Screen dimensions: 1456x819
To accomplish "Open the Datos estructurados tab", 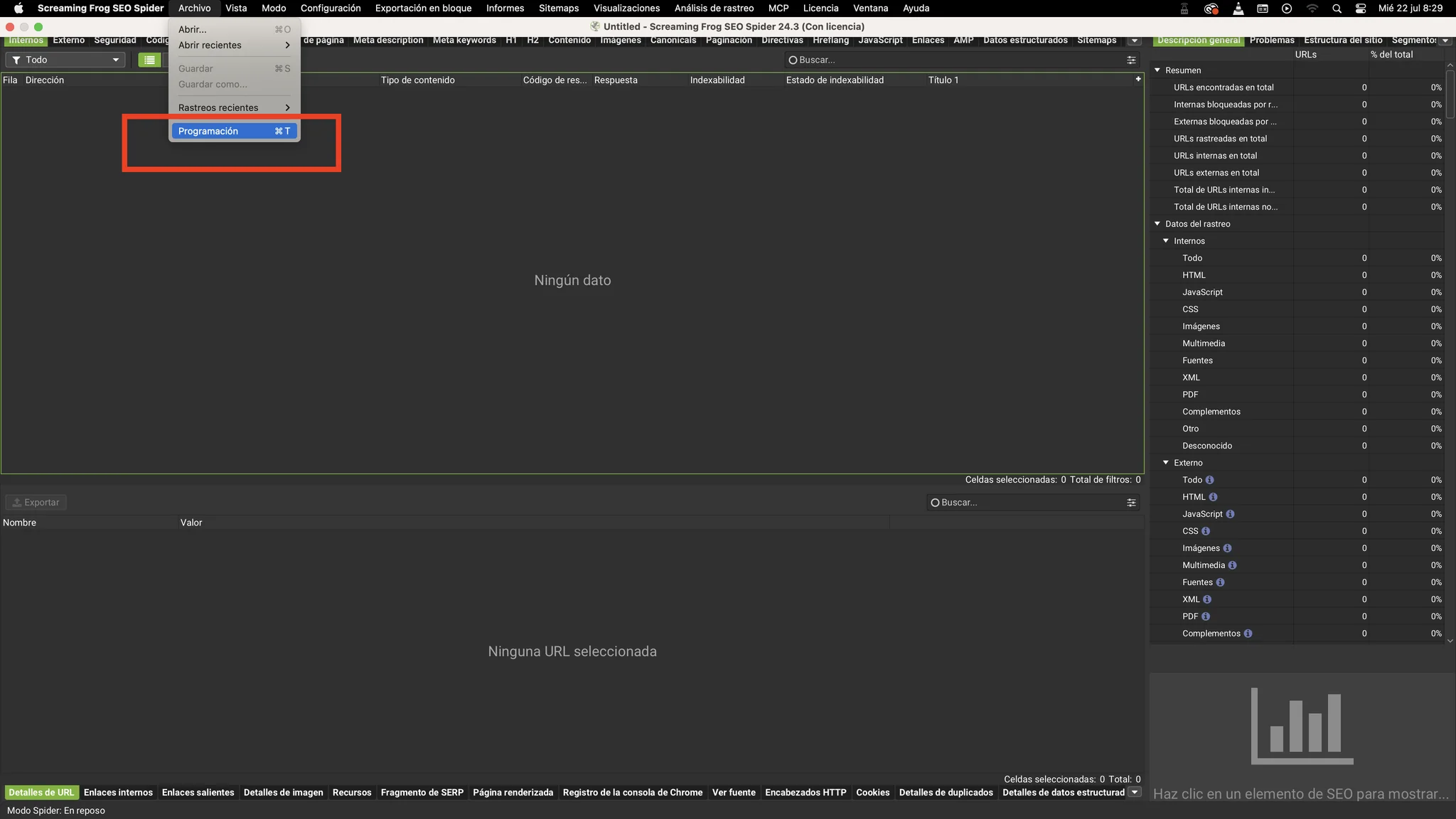I will (x=1025, y=41).
